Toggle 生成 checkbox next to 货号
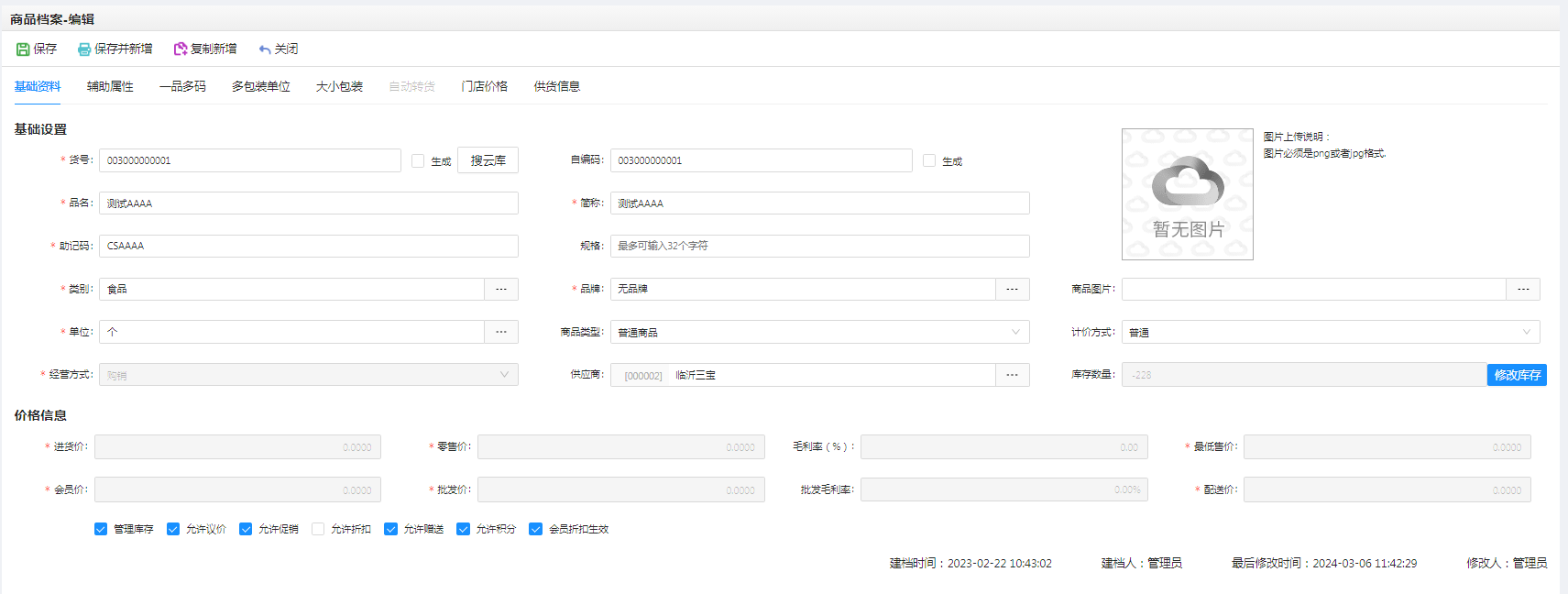Viewport: 1568px width, 594px height. pyautogui.click(x=418, y=160)
